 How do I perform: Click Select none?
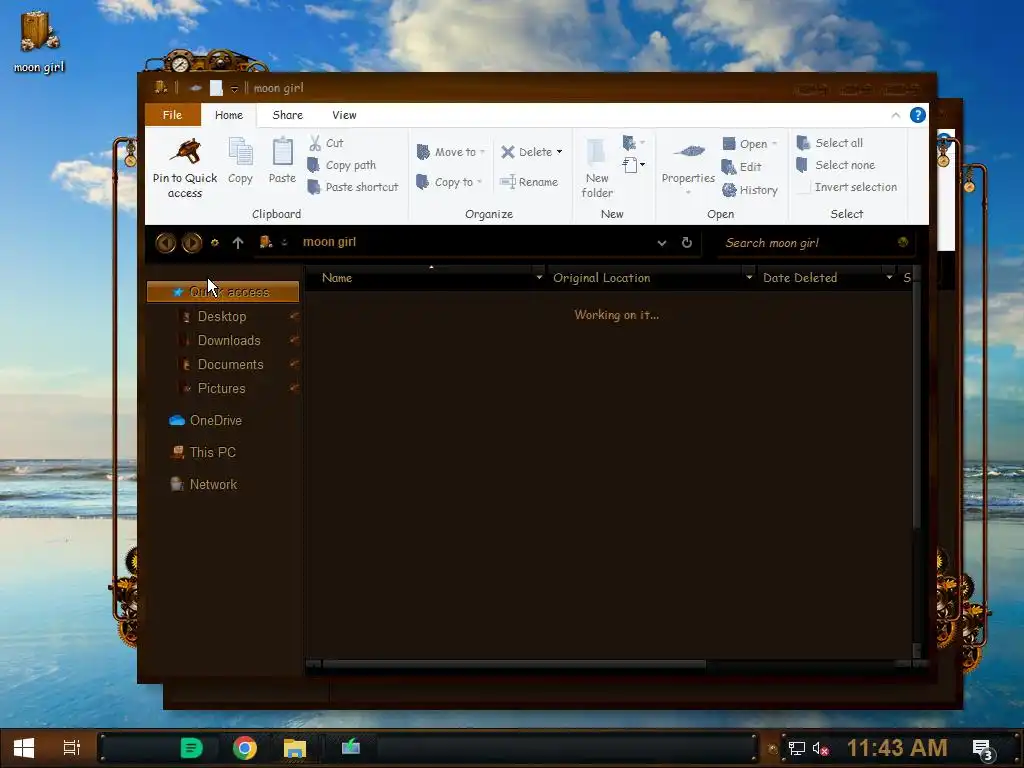(836, 165)
